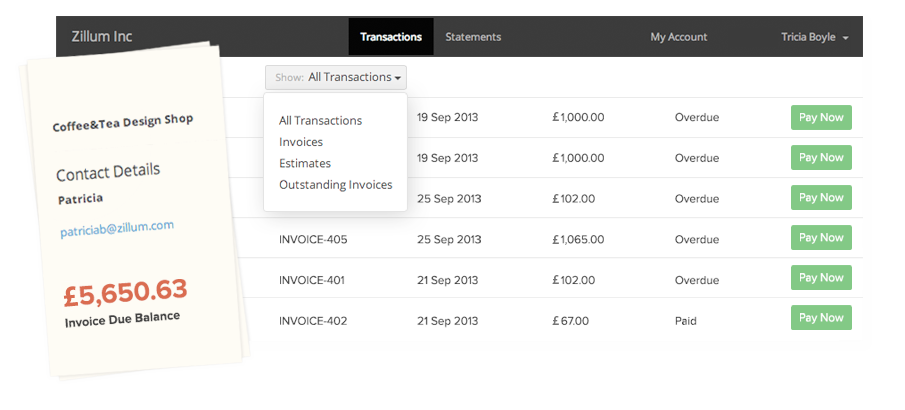Open the Transactions tab
This screenshot has height=410, width=905.
391,37
